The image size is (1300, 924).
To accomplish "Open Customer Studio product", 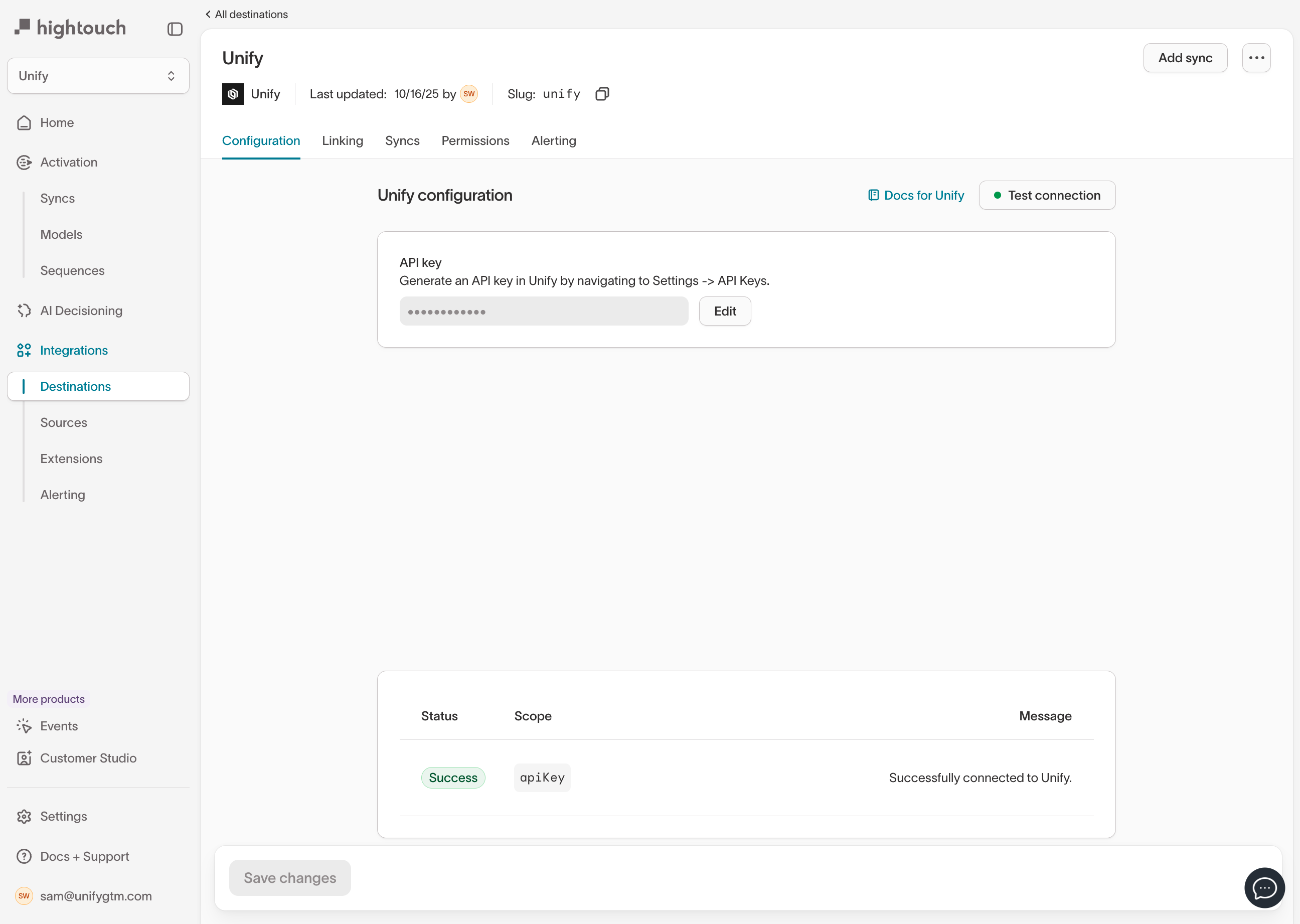I will [x=88, y=758].
